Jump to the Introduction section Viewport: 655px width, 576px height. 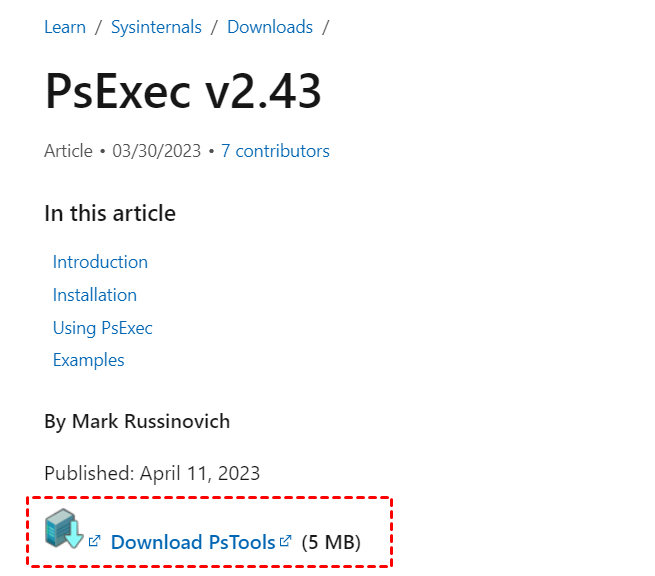click(x=100, y=262)
